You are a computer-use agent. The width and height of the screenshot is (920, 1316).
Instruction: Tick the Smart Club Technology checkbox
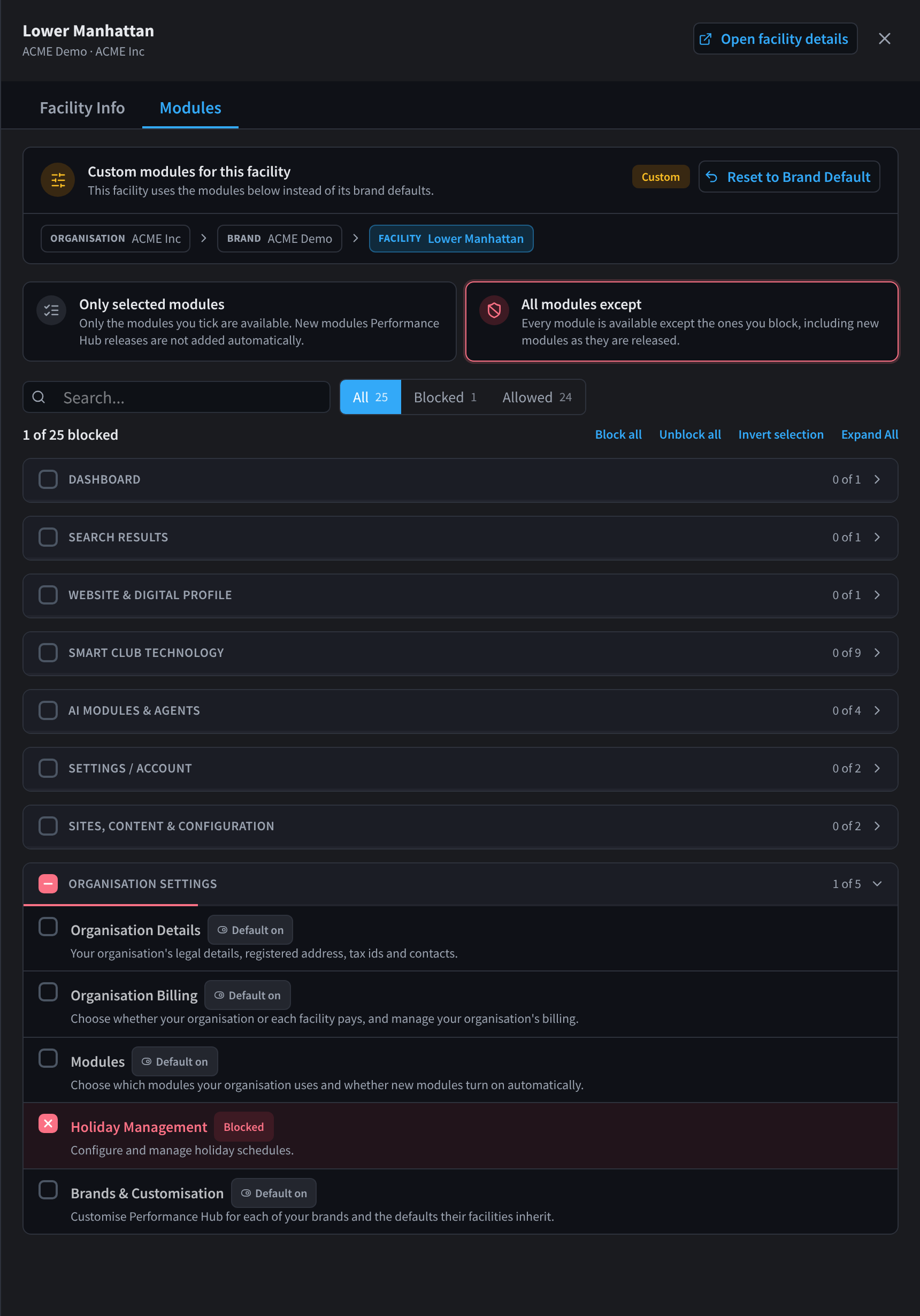(48, 652)
